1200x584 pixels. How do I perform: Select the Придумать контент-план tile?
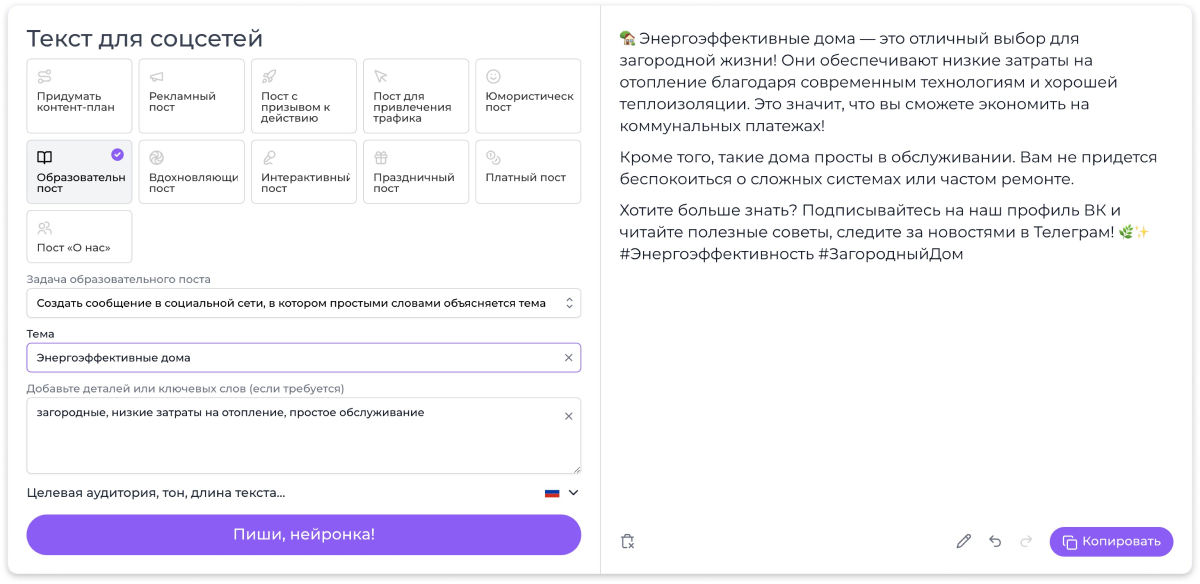pyautogui.click(x=79, y=96)
